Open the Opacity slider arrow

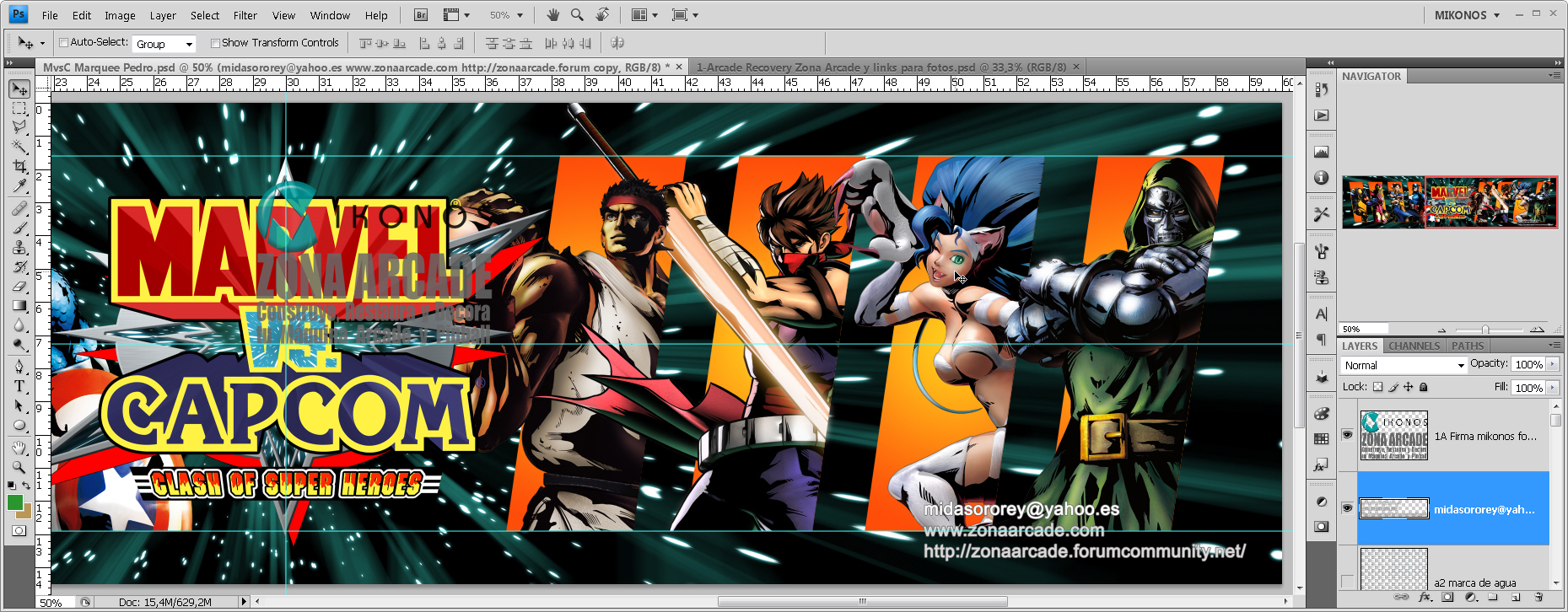point(1553,364)
